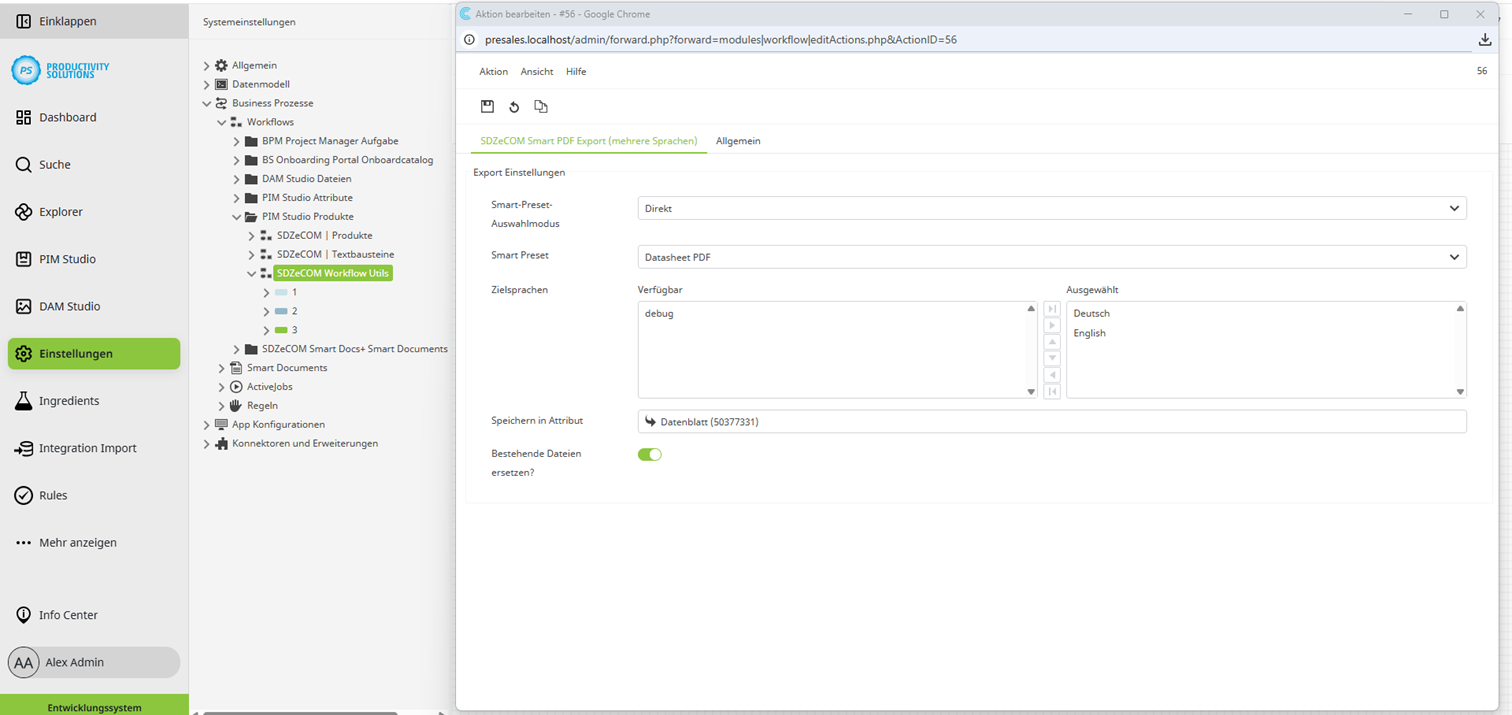Image resolution: width=1512 pixels, height=715 pixels.
Task: Disable the Bestehende Dateien ersetzen toggle
Action: (x=650, y=453)
